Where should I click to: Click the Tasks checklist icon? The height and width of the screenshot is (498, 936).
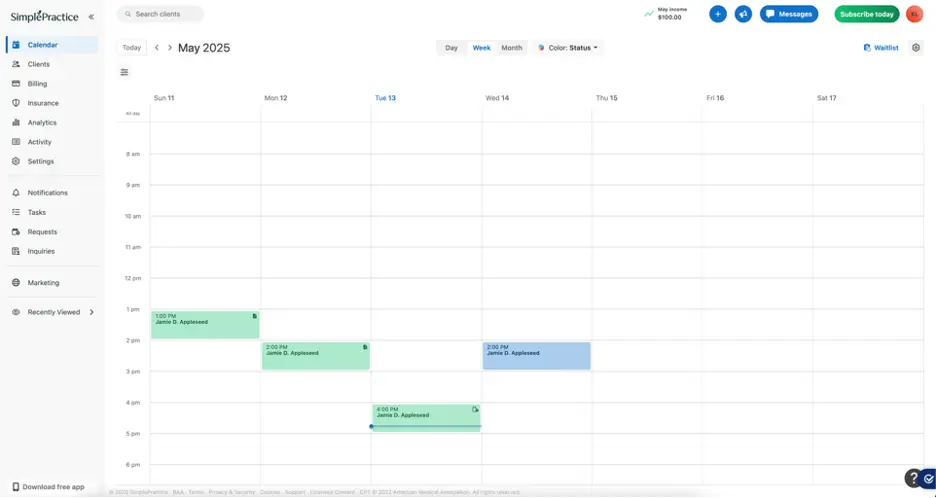coord(16,212)
